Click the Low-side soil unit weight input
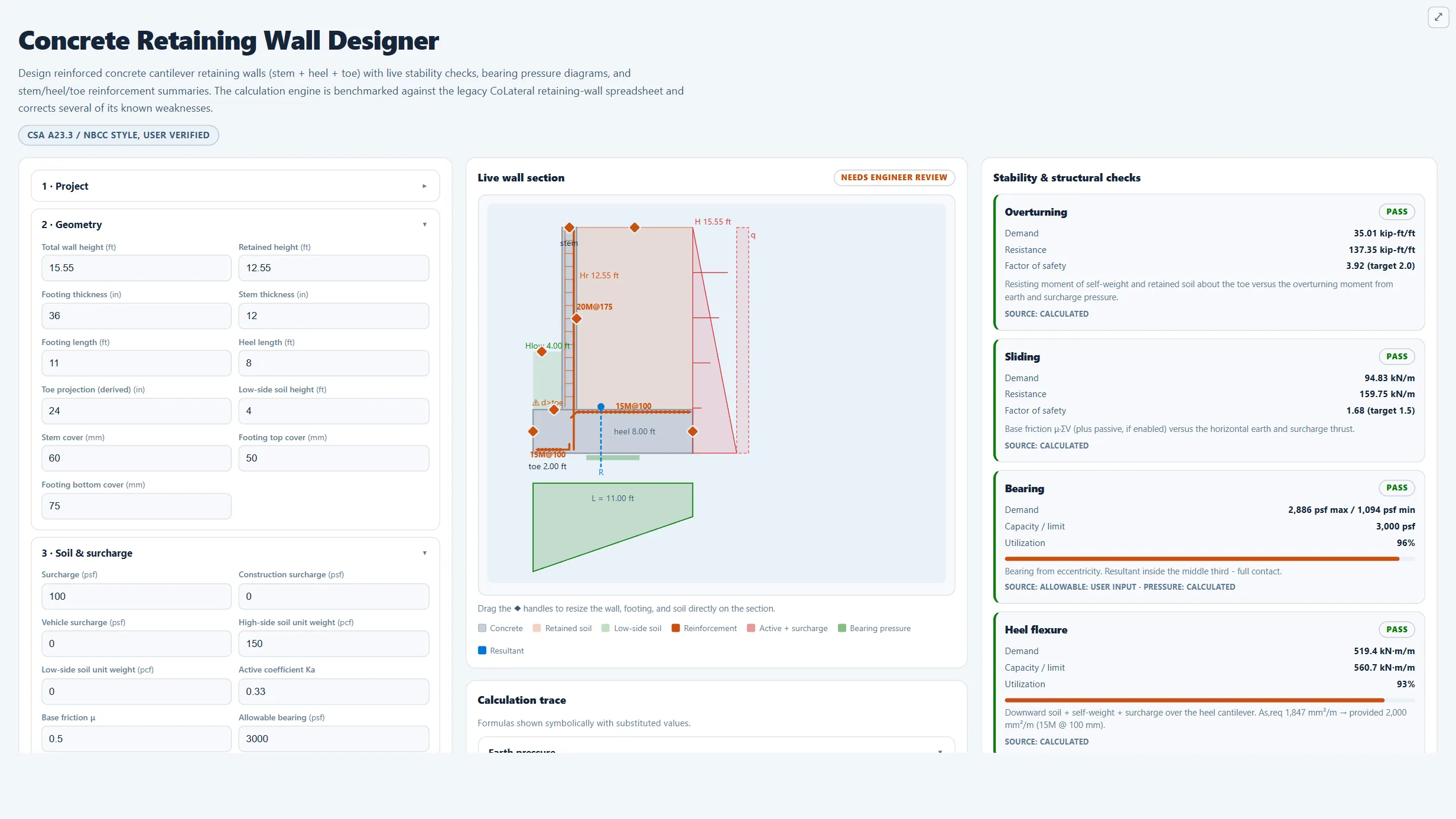The width and height of the screenshot is (1456, 819). pos(136,692)
